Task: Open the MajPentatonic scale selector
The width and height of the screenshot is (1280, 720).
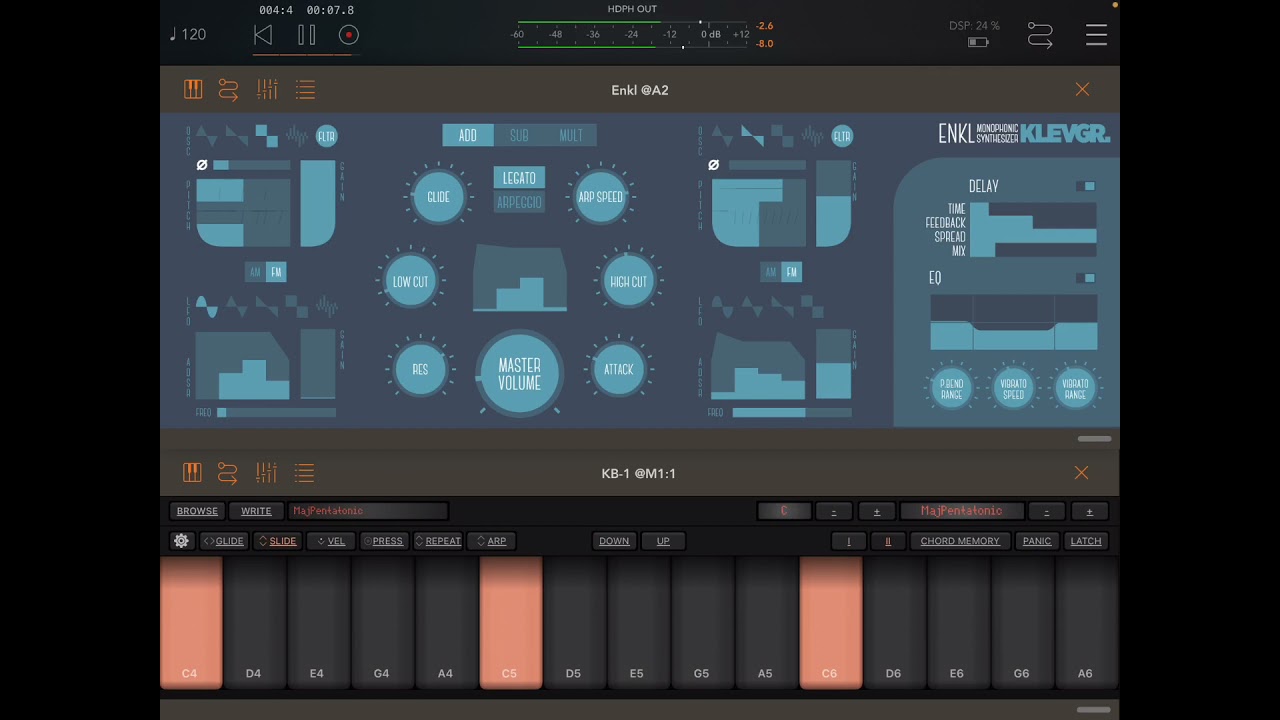Action: tap(961, 511)
